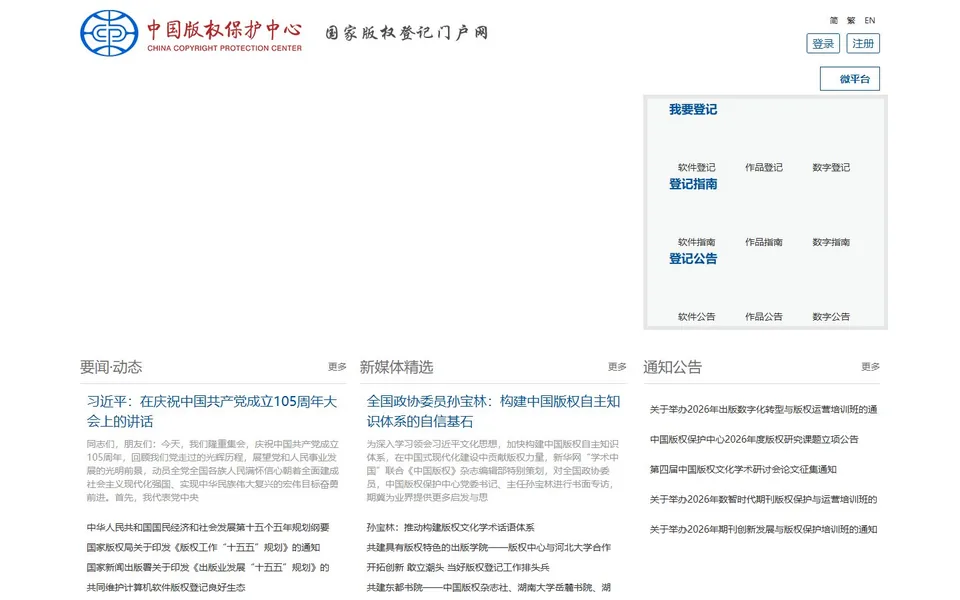The width and height of the screenshot is (960, 600).
Task: Click the 登记指南 section heading
Action: 693,184
